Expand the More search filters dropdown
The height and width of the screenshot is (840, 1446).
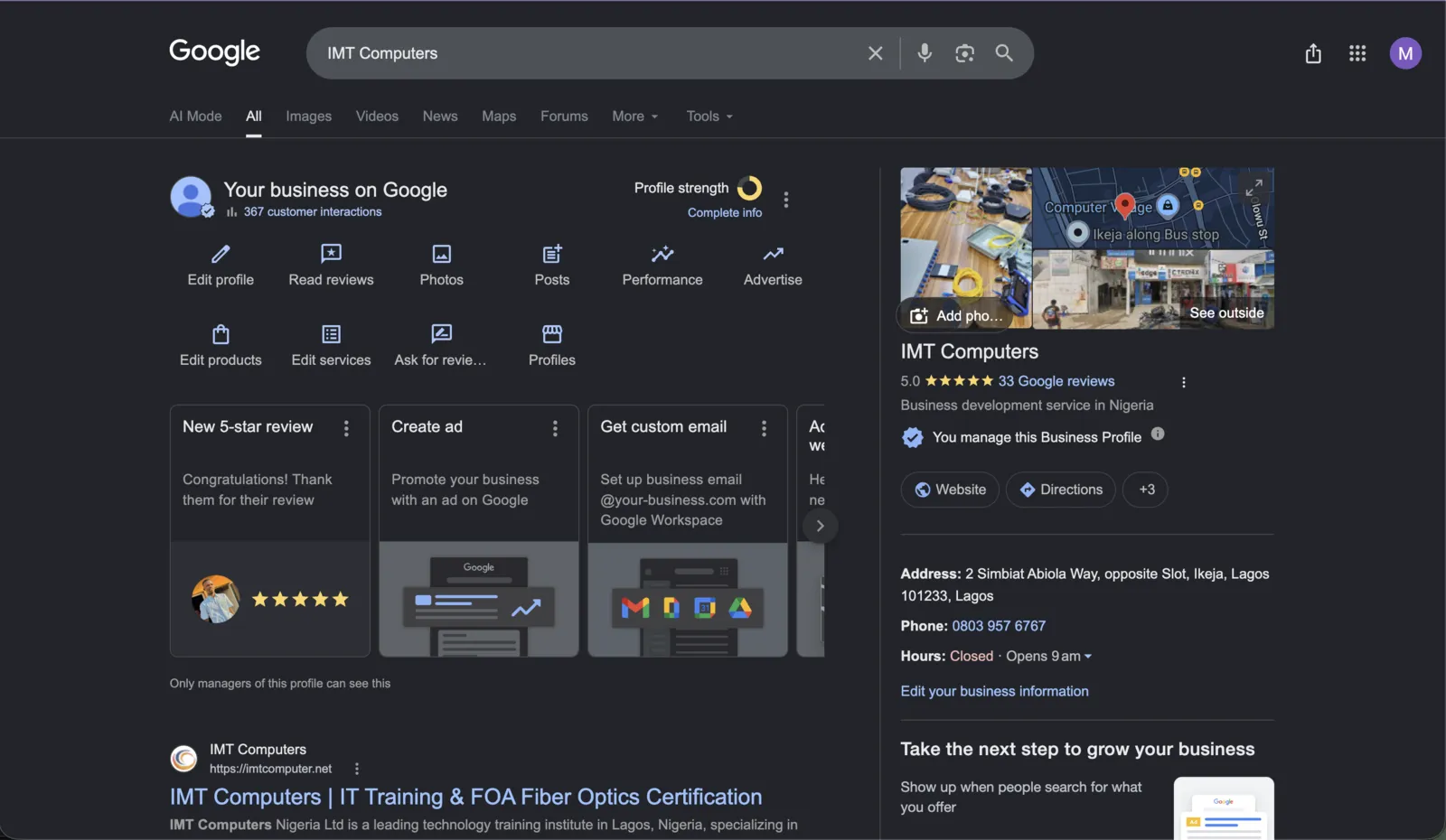(x=635, y=117)
